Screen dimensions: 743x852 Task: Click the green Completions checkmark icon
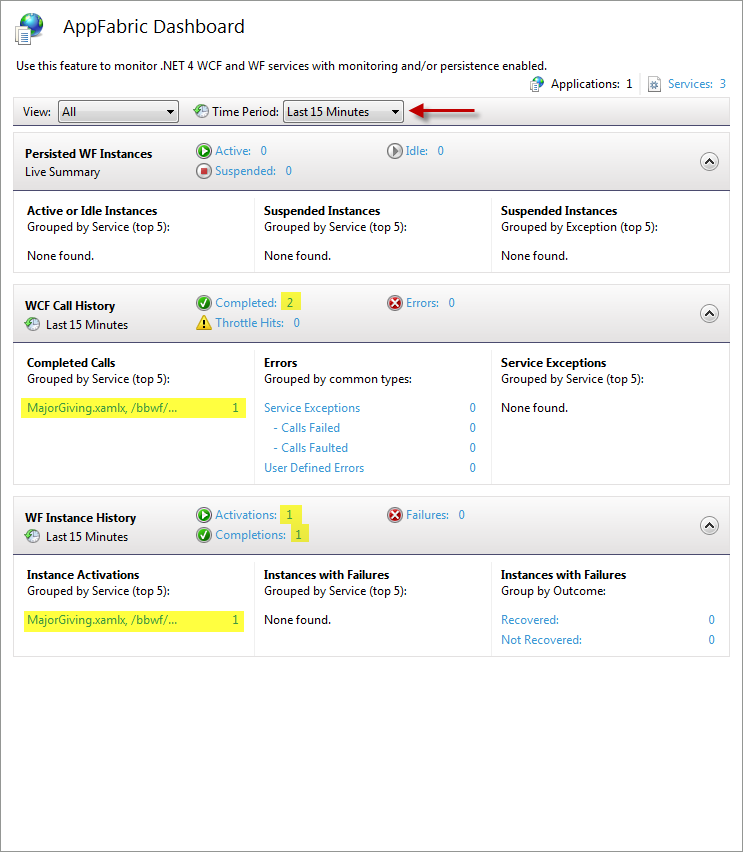point(204,535)
